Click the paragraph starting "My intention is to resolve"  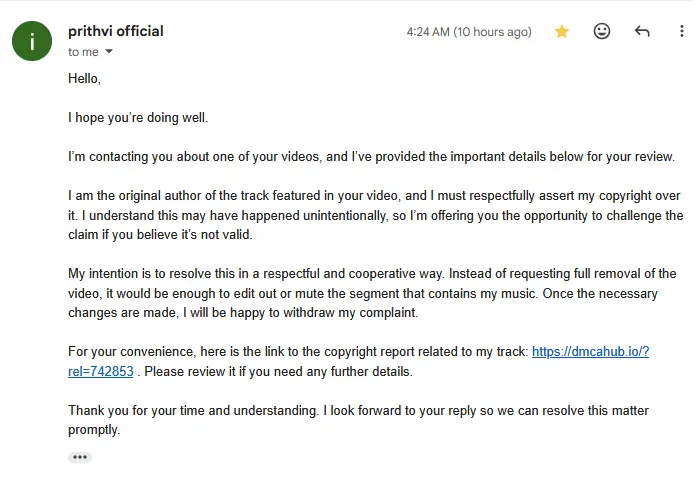click(371, 293)
